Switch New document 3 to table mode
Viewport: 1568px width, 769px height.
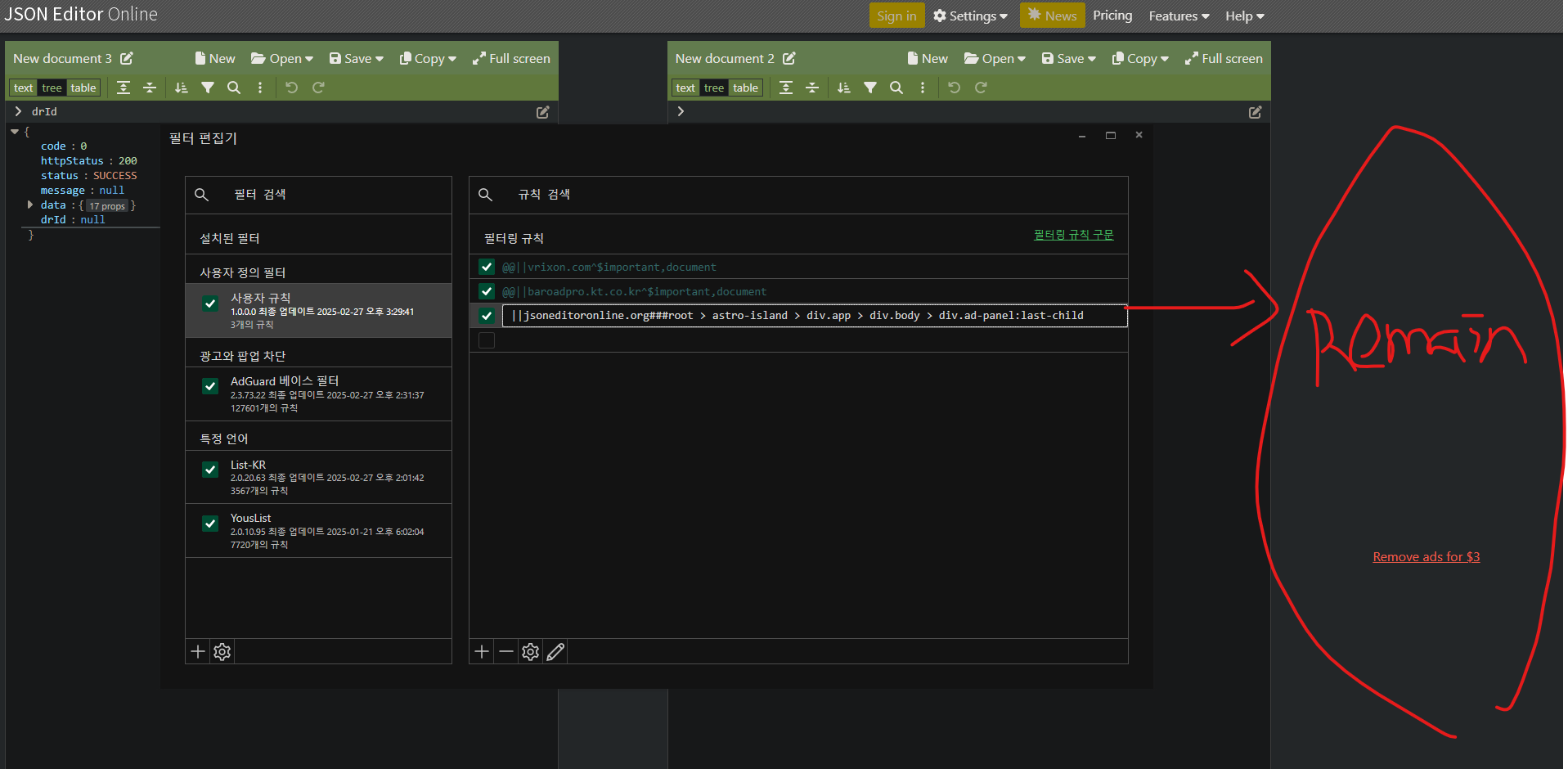(83, 88)
